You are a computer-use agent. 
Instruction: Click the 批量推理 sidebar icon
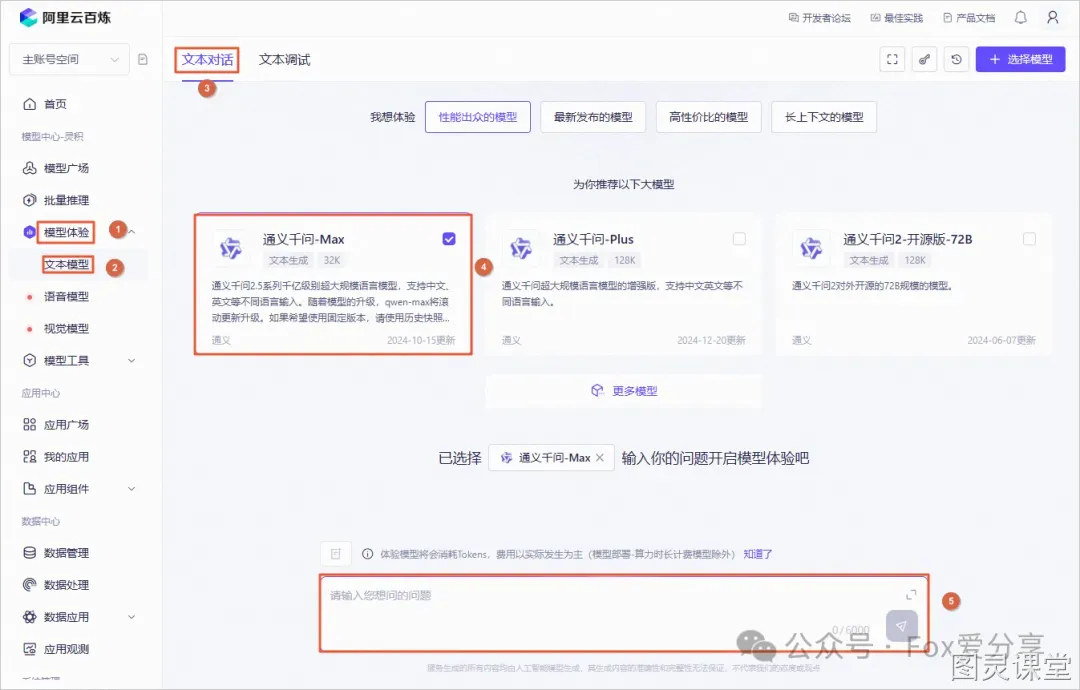[30, 200]
